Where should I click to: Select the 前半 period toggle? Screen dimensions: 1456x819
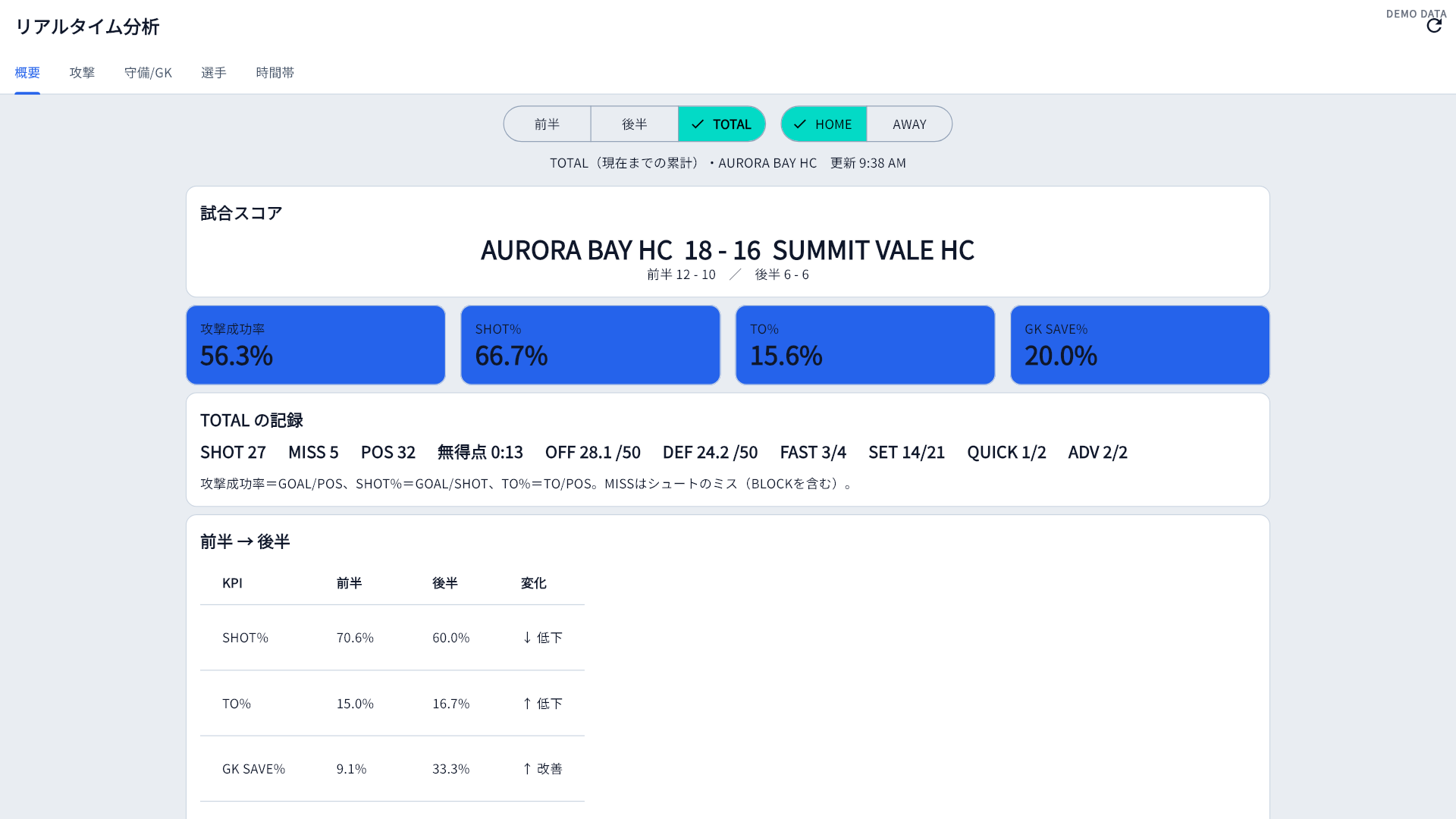pos(547,124)
